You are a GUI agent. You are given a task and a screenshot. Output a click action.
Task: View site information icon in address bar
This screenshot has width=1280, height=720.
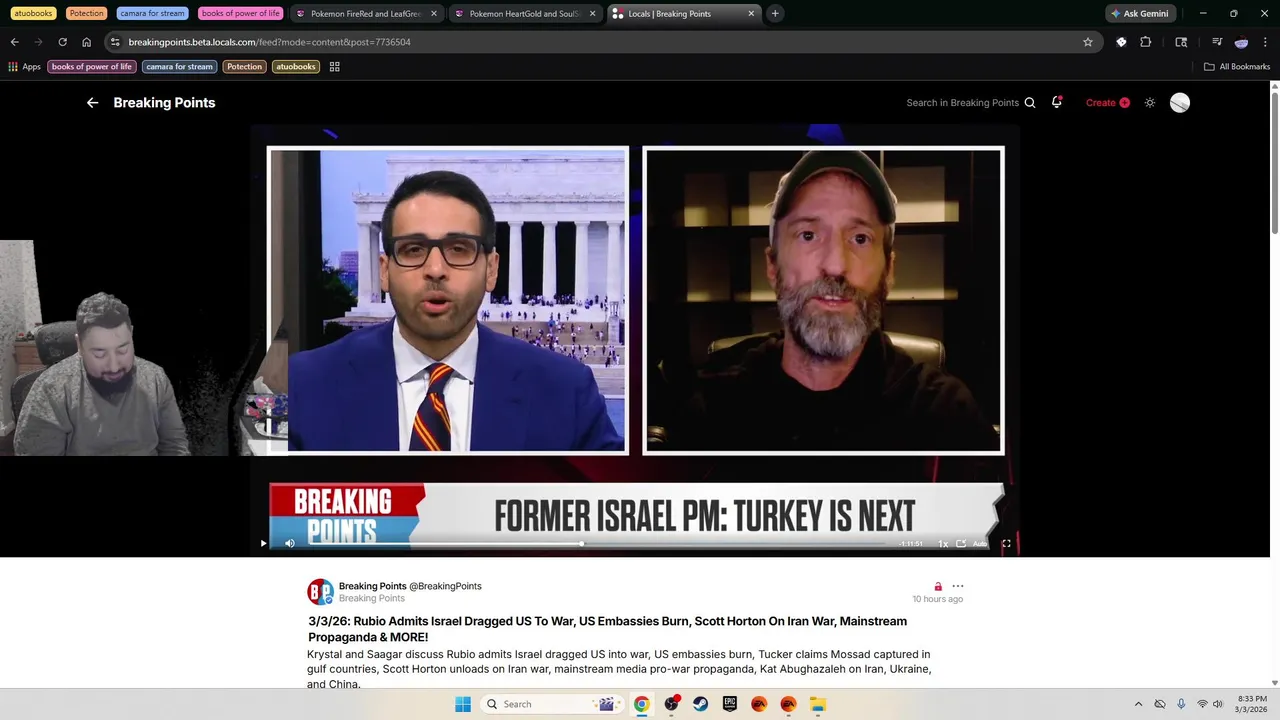pos(115,42)
